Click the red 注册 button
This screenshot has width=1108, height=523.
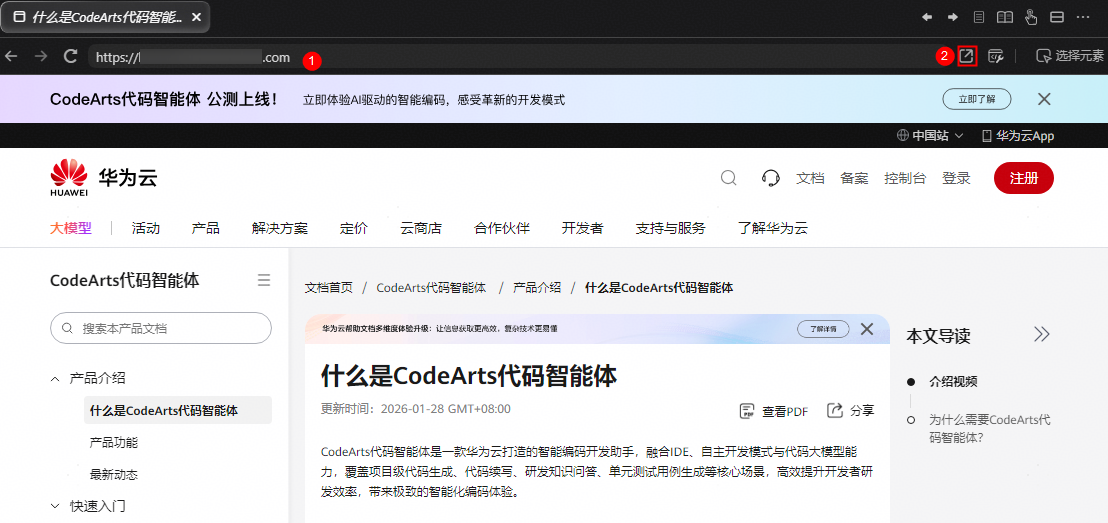1023,178
